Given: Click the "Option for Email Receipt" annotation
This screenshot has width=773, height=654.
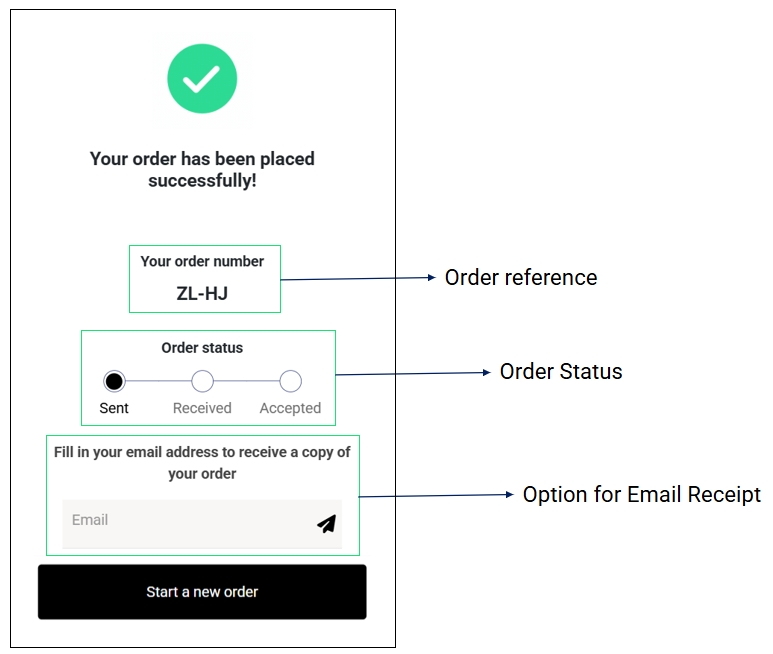Looking at the screenshot, I should point(642,495).
